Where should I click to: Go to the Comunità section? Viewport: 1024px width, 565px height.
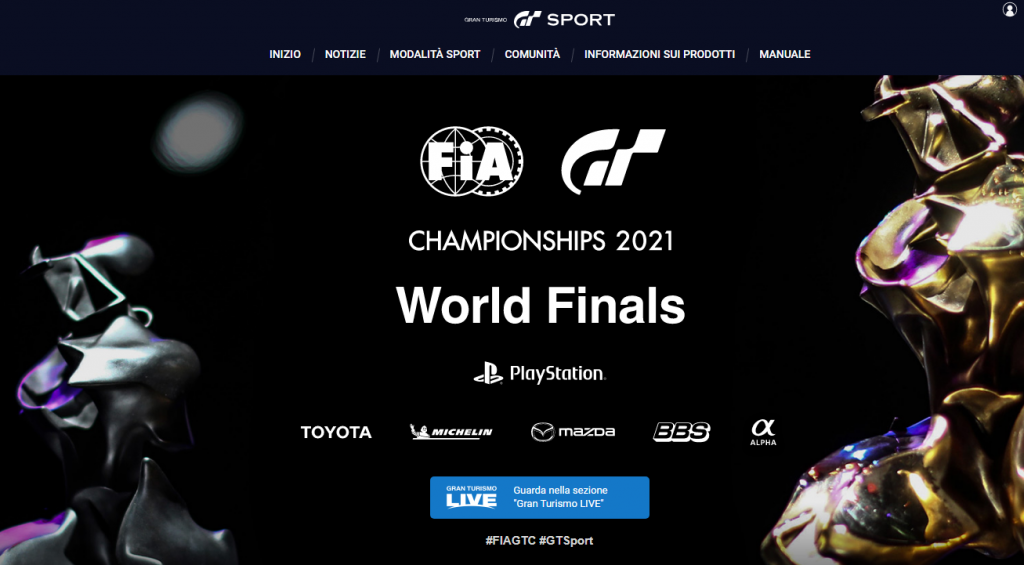[x=532, y=54]
